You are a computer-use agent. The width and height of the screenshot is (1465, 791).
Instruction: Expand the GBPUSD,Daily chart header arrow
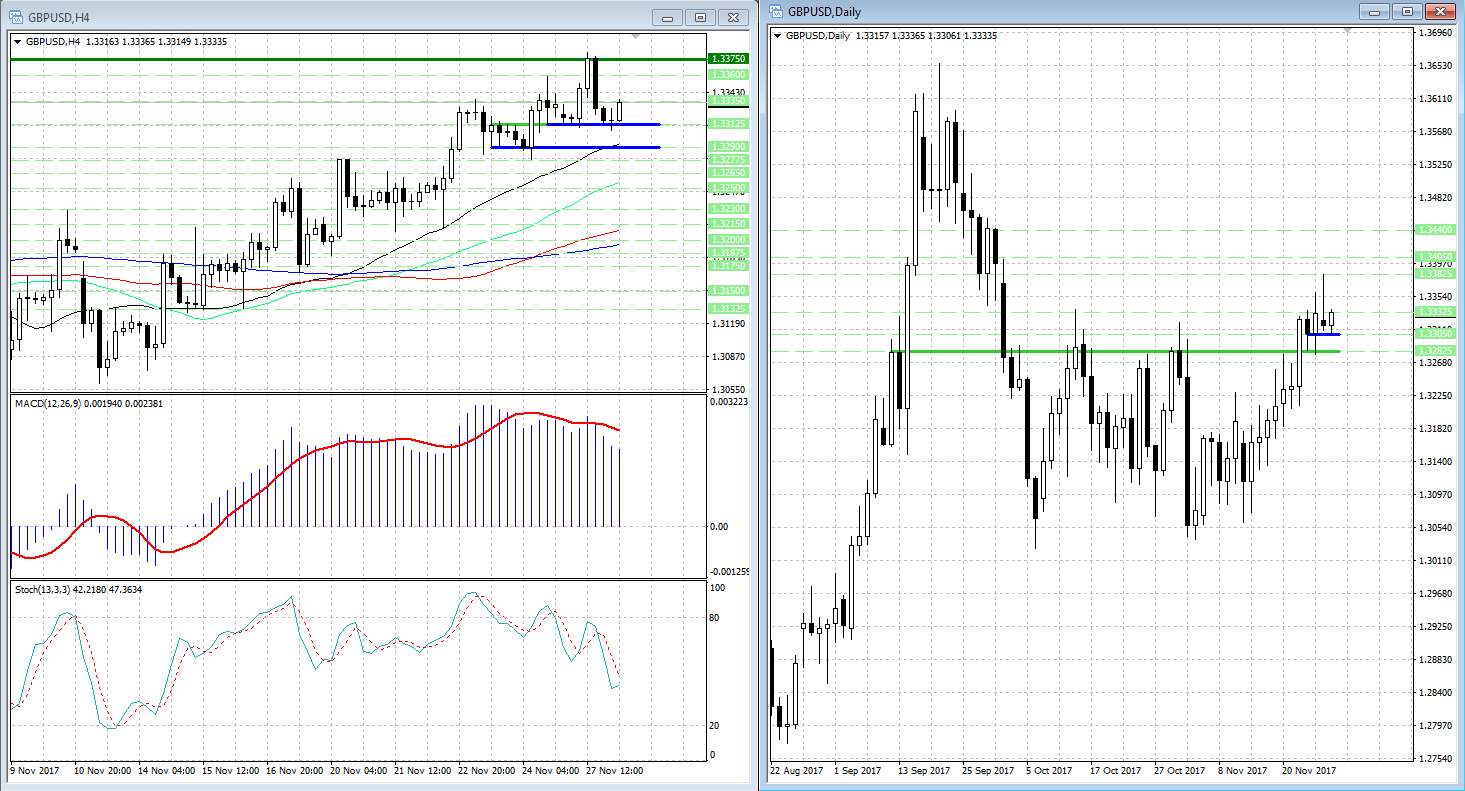pyautogui.click(x=779, y=36)
